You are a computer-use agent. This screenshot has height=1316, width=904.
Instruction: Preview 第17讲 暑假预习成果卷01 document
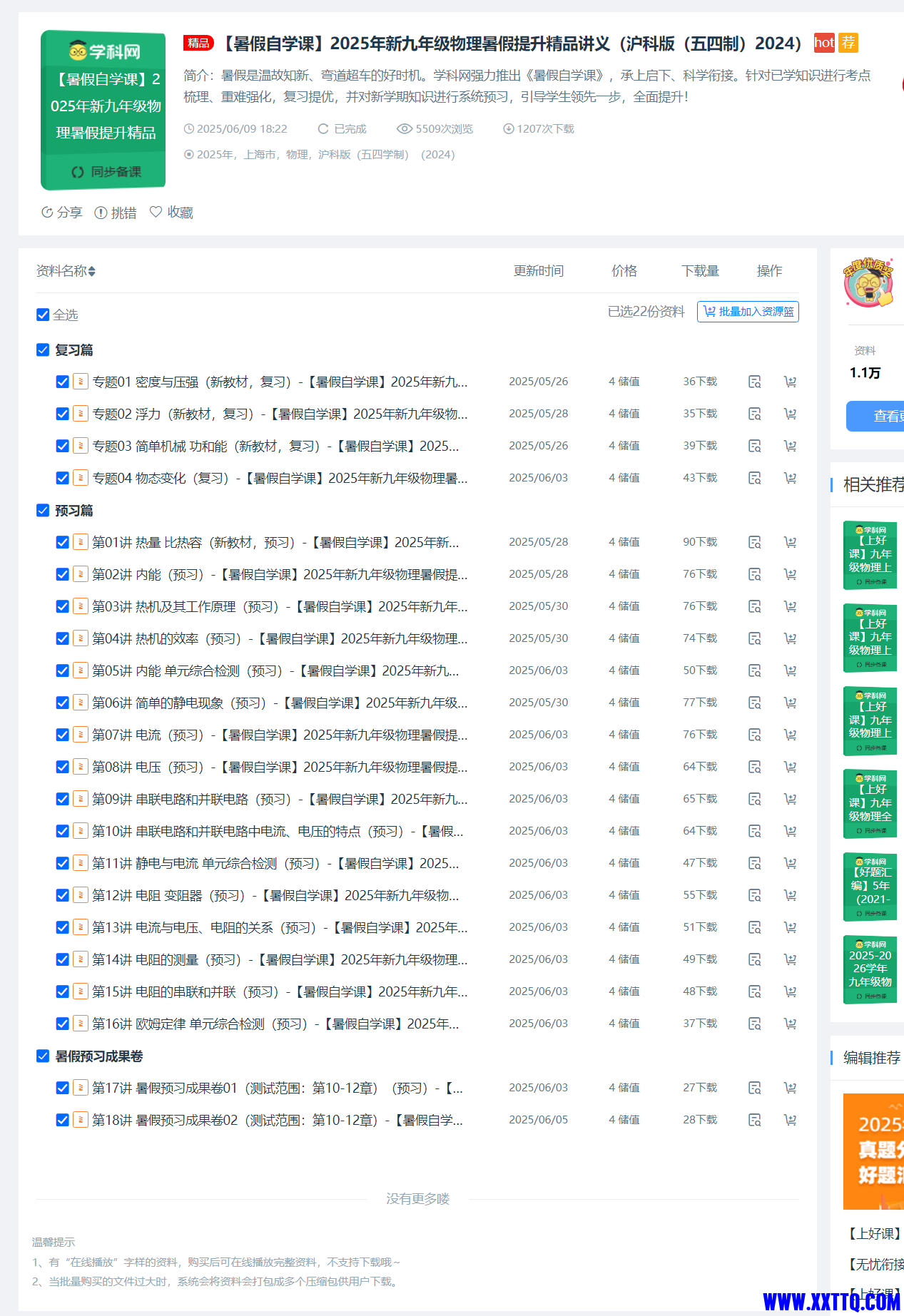(754, 1088)
